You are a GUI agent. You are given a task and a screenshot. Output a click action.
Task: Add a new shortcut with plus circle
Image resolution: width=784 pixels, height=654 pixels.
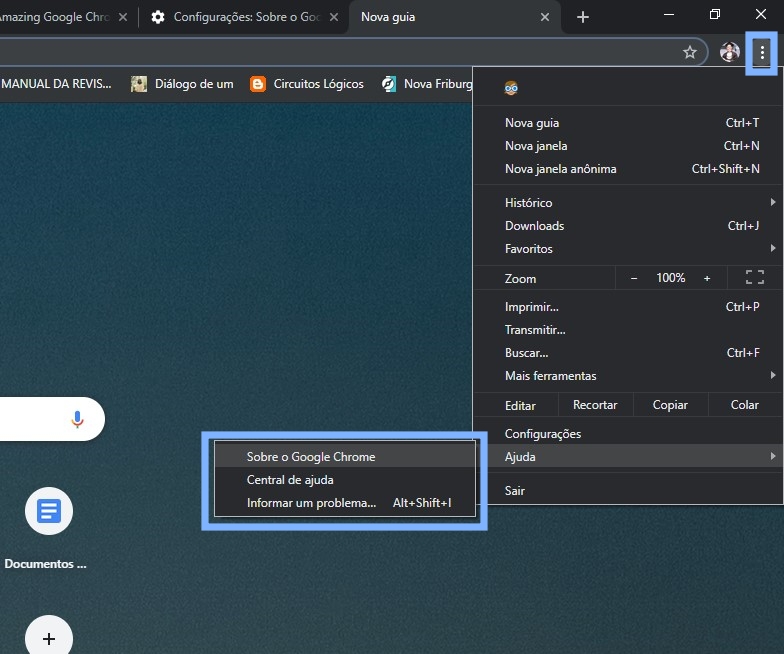(x=49, y=638)
